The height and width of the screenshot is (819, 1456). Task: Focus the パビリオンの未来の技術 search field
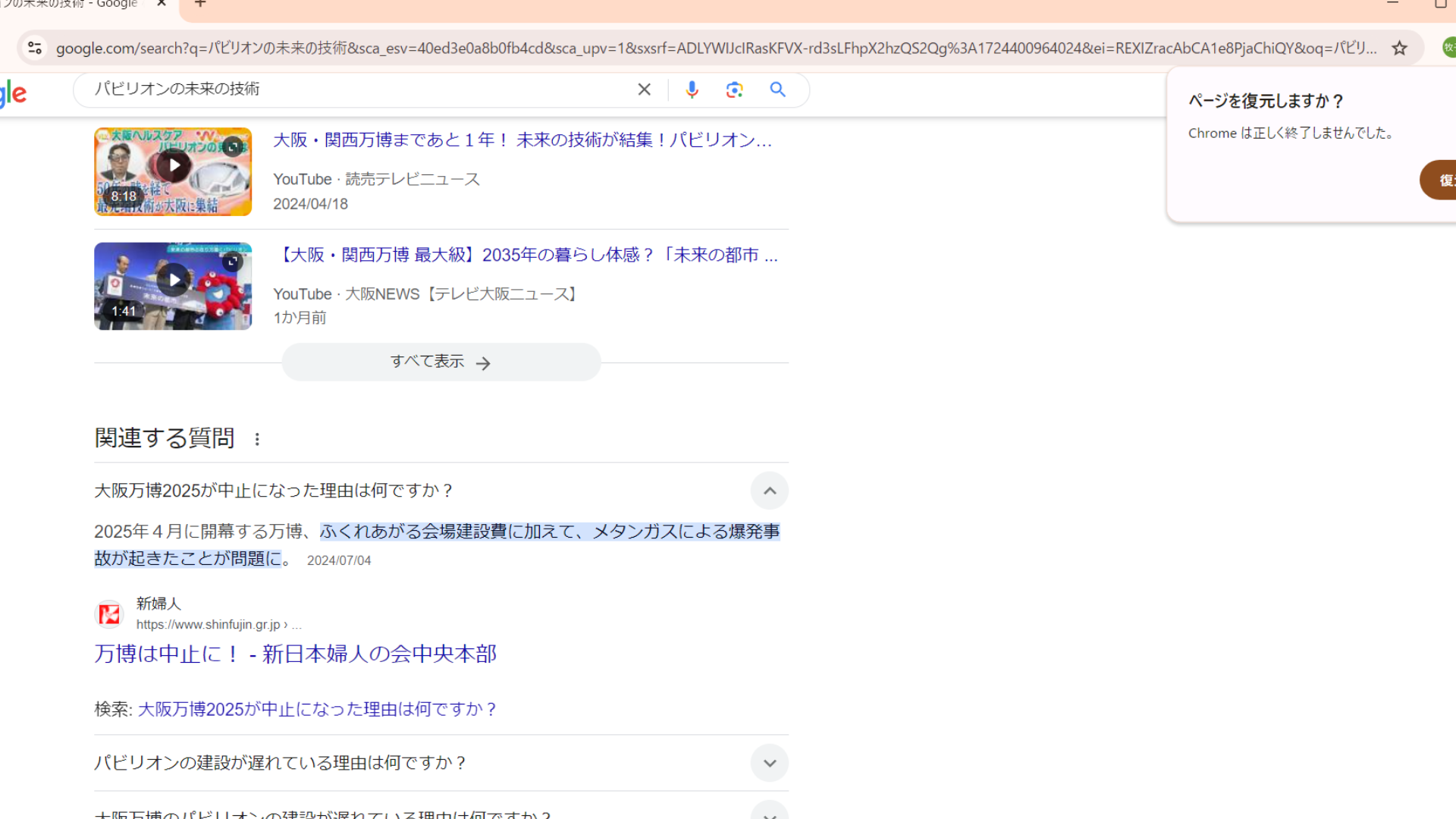(356, 89)
